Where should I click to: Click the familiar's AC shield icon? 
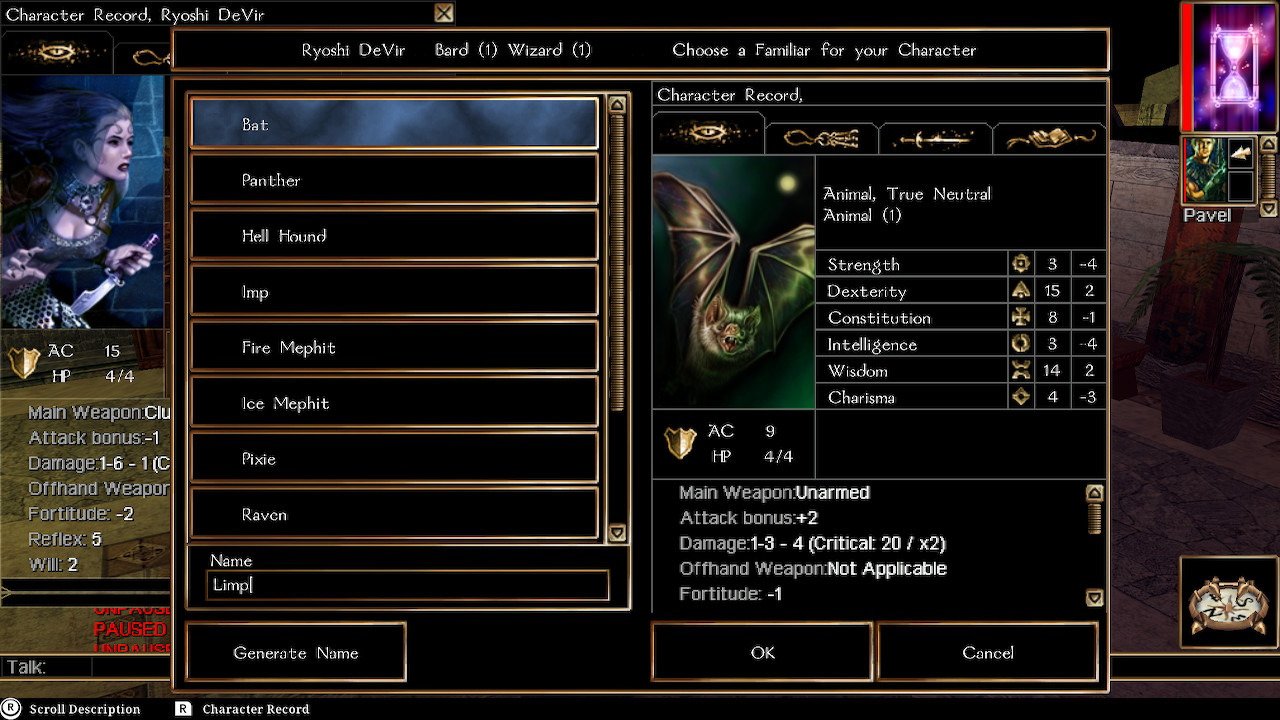pos(680,442)
